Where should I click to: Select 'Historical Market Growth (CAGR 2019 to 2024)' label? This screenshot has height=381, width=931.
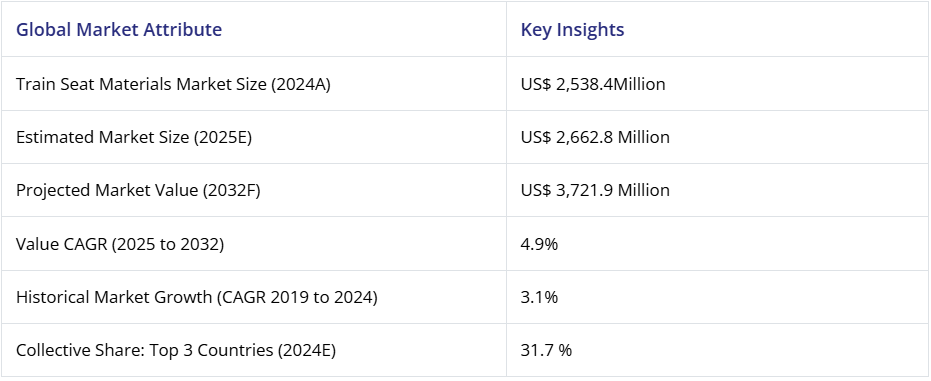(197, 297)
